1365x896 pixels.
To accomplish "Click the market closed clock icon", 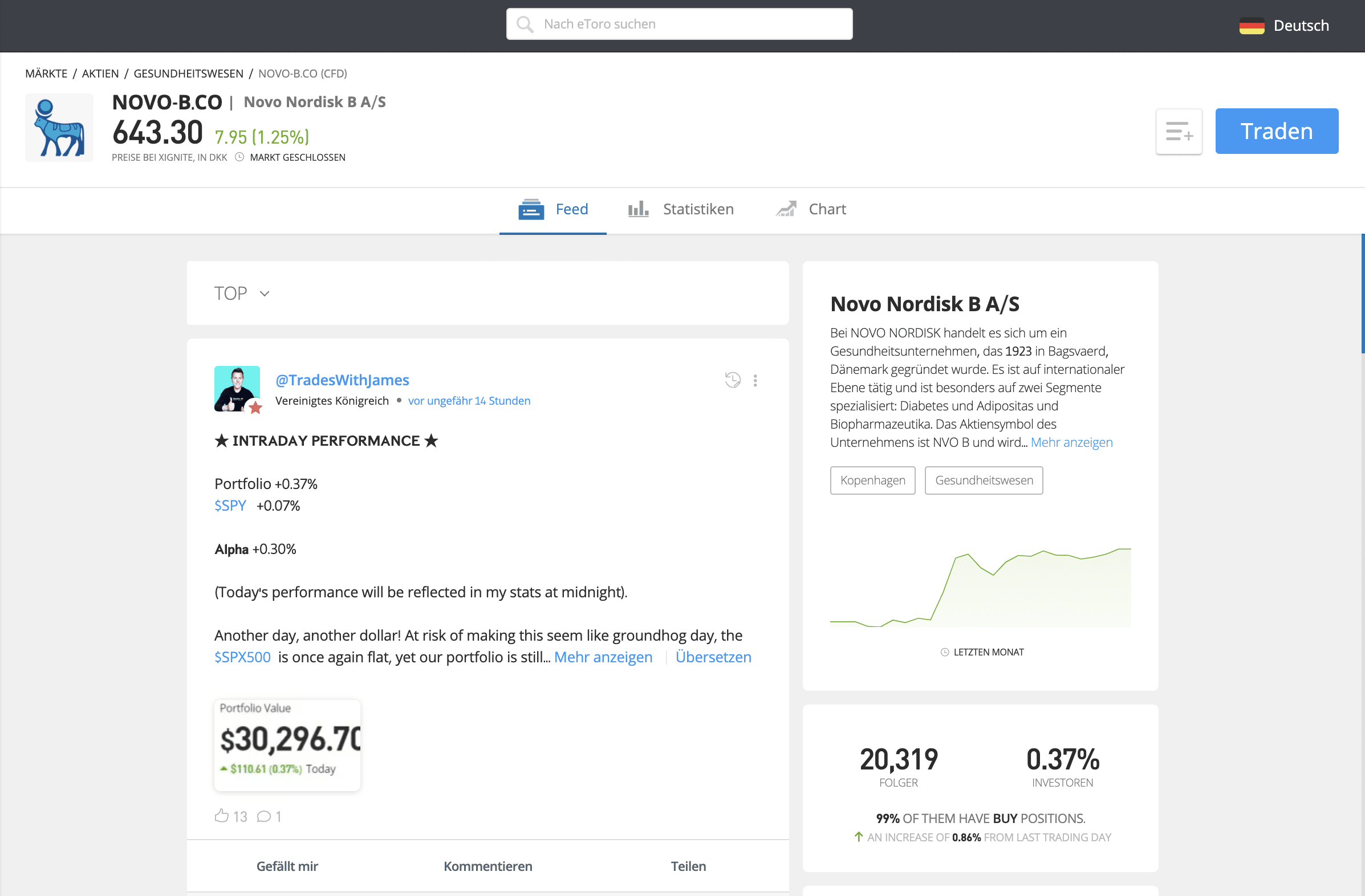I will (x=239, y=157).
